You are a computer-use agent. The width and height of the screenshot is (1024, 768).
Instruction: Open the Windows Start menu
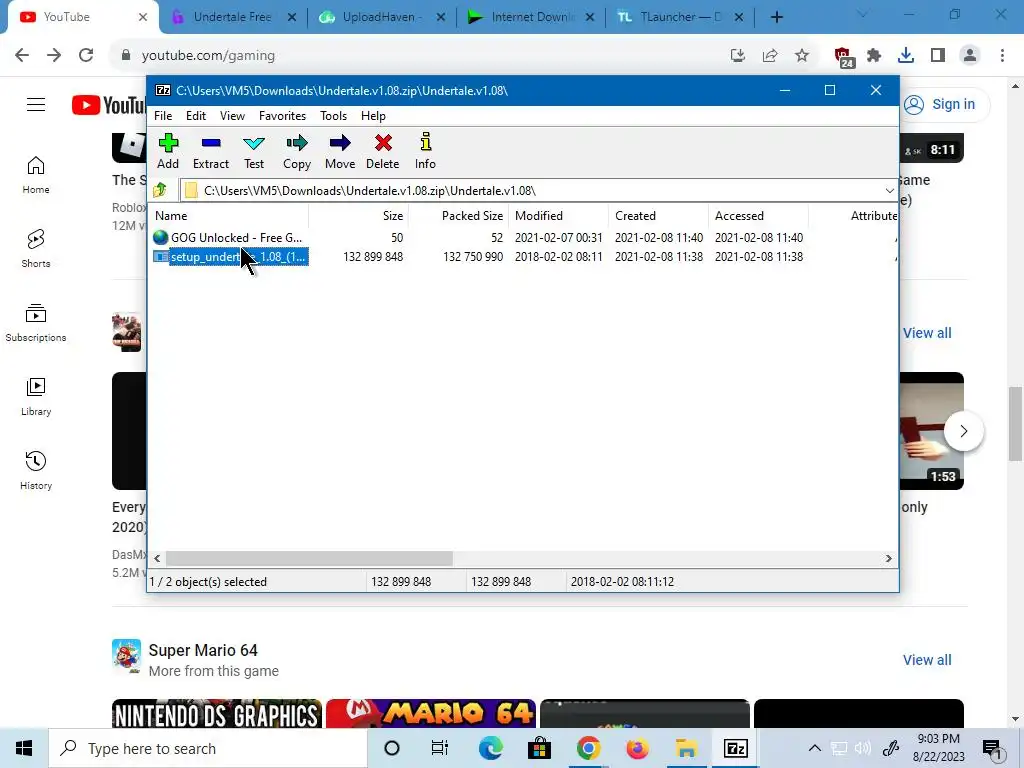pyautogui.click(x=24, y=748)
